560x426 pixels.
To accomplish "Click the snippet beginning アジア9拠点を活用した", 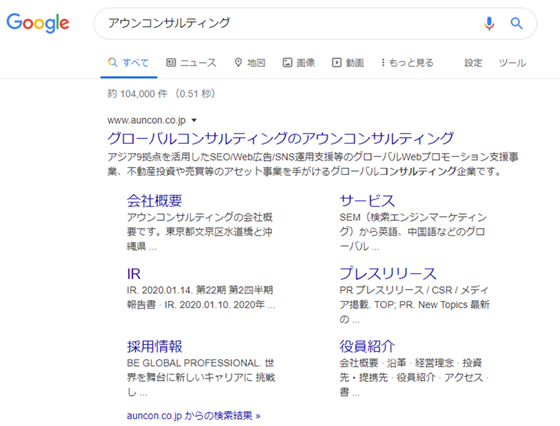I will [313, 164].
